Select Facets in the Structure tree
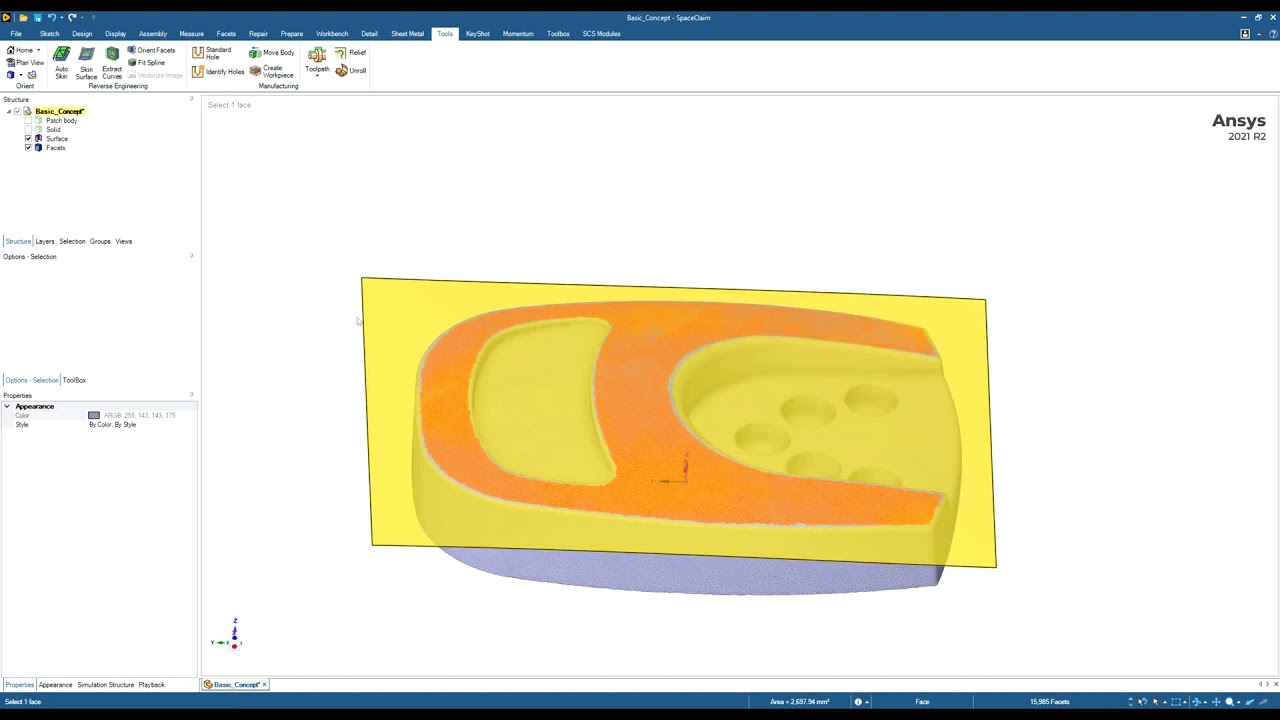 tap(56, 148)
